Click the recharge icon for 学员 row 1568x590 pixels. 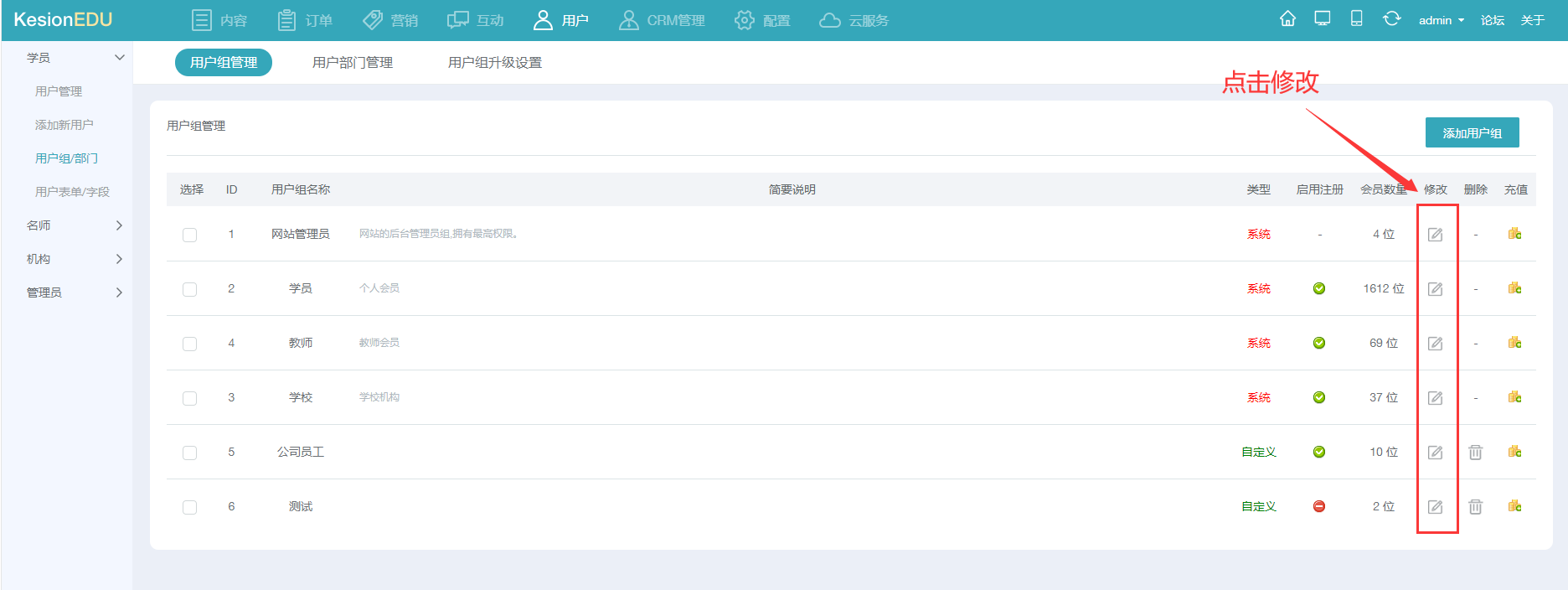[x=1514, y=288]
